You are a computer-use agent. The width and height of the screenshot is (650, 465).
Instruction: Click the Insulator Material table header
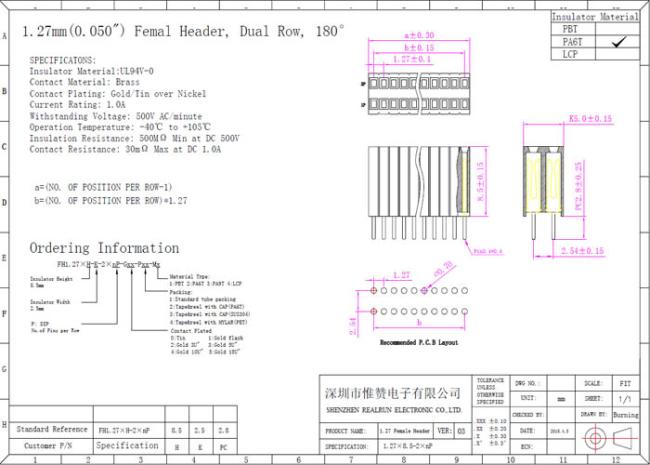(x=595, y=17)
